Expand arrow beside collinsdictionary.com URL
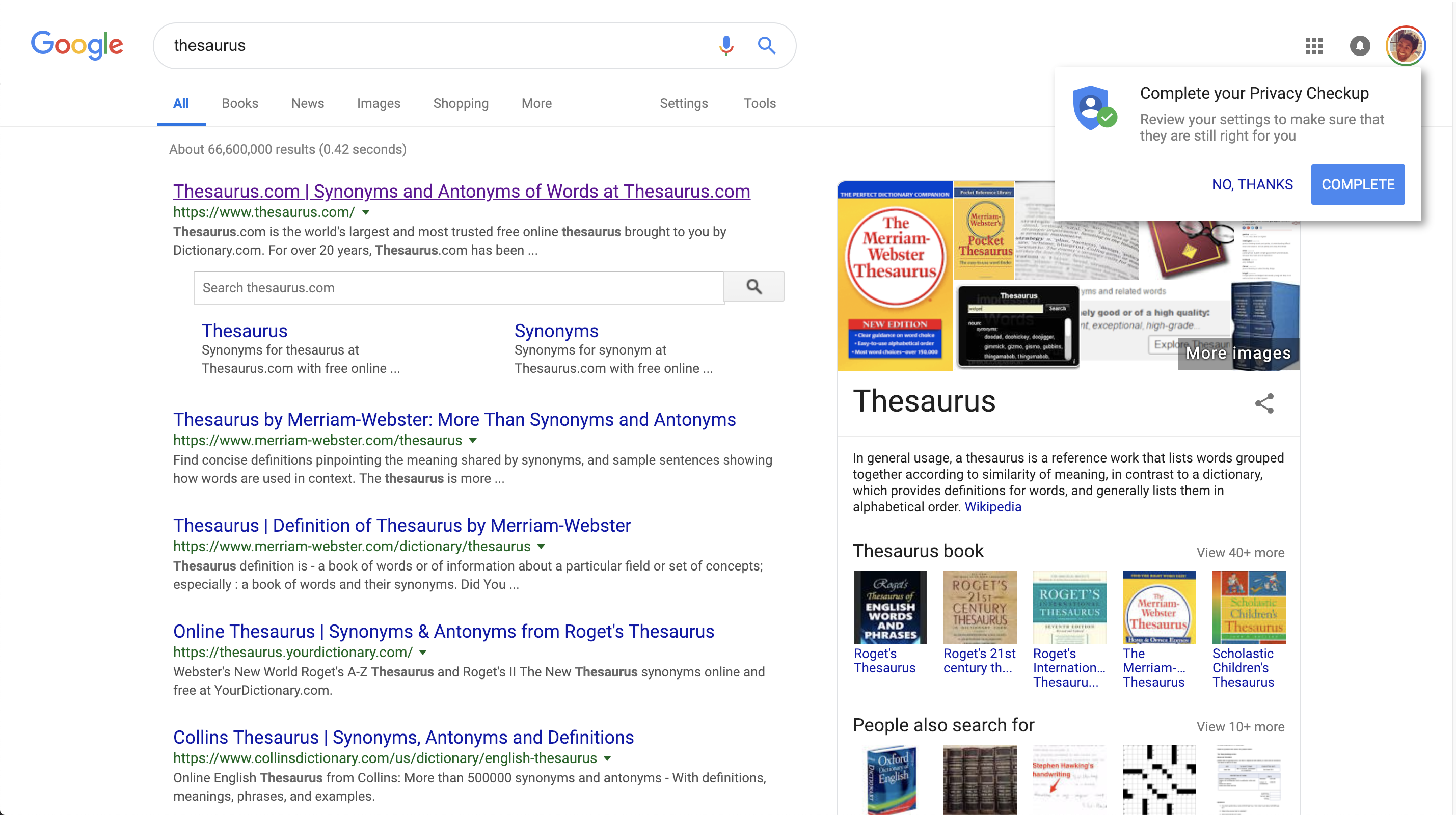The image size is (1456, 815). 607,758
